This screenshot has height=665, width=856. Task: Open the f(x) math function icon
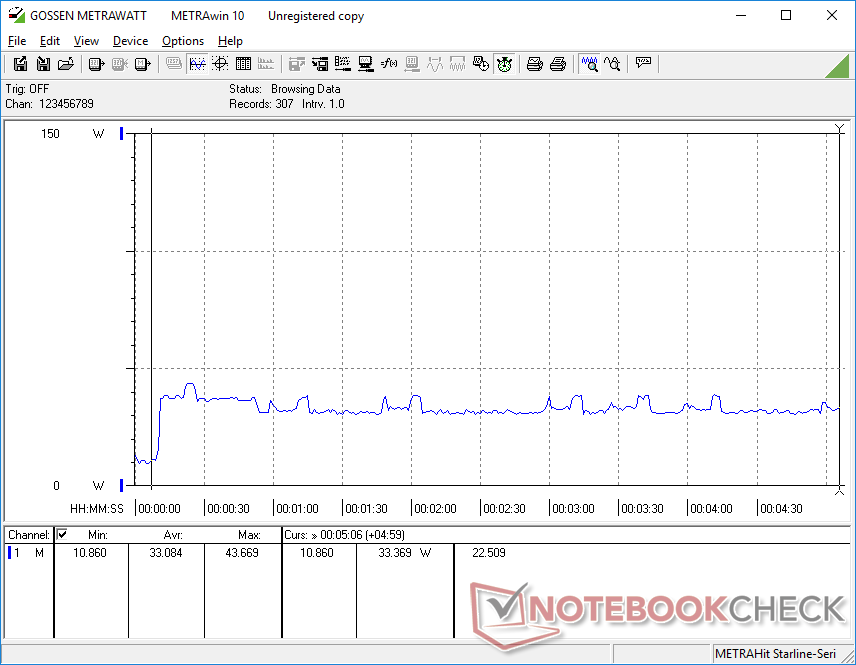pyautogui.click(x=389, y=64)
